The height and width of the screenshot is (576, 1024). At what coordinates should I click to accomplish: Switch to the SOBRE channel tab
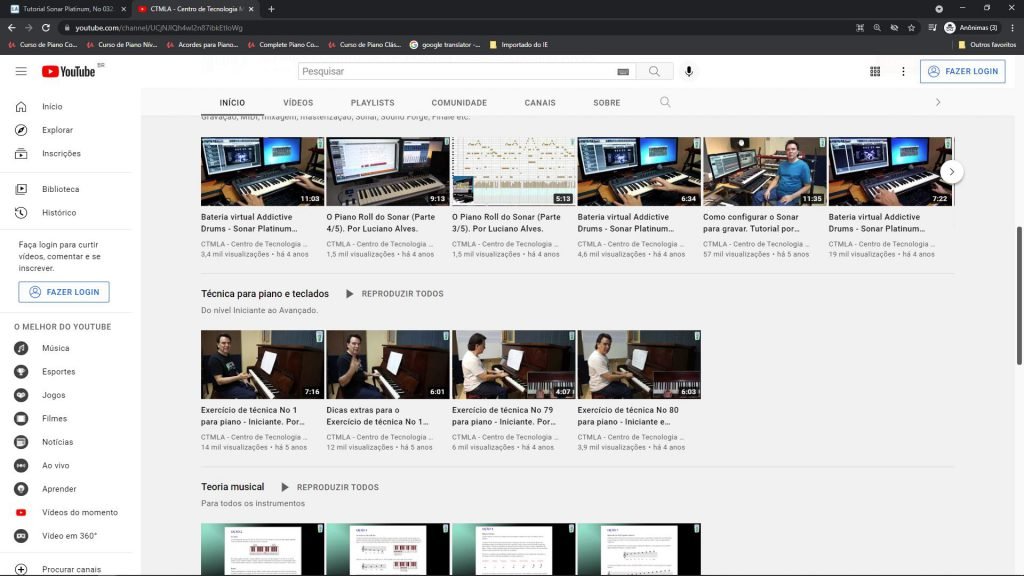coord(607,103)
